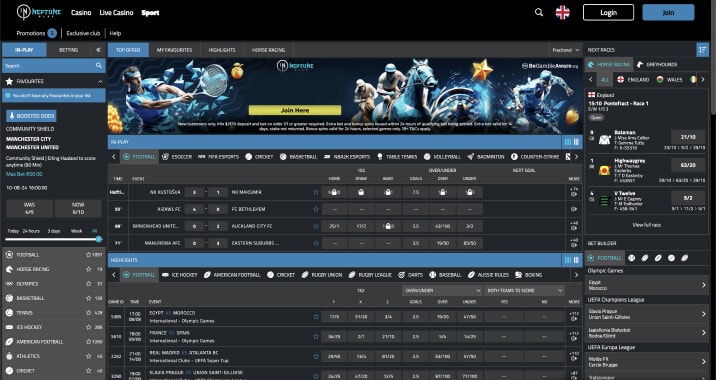Choose Darts in Highlights sports bar
Viewport: 716px width, 380px height.
click(x=410, y=275)
